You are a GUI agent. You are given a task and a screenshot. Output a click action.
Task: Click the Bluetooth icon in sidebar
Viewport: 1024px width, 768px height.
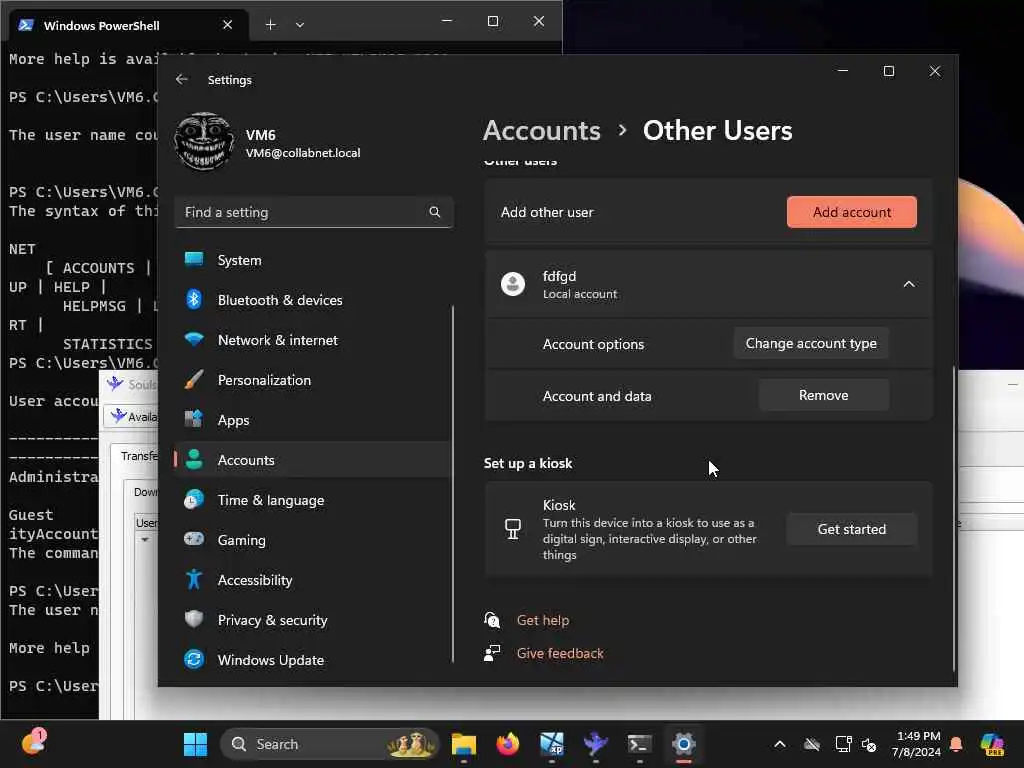tap(194, 299)
